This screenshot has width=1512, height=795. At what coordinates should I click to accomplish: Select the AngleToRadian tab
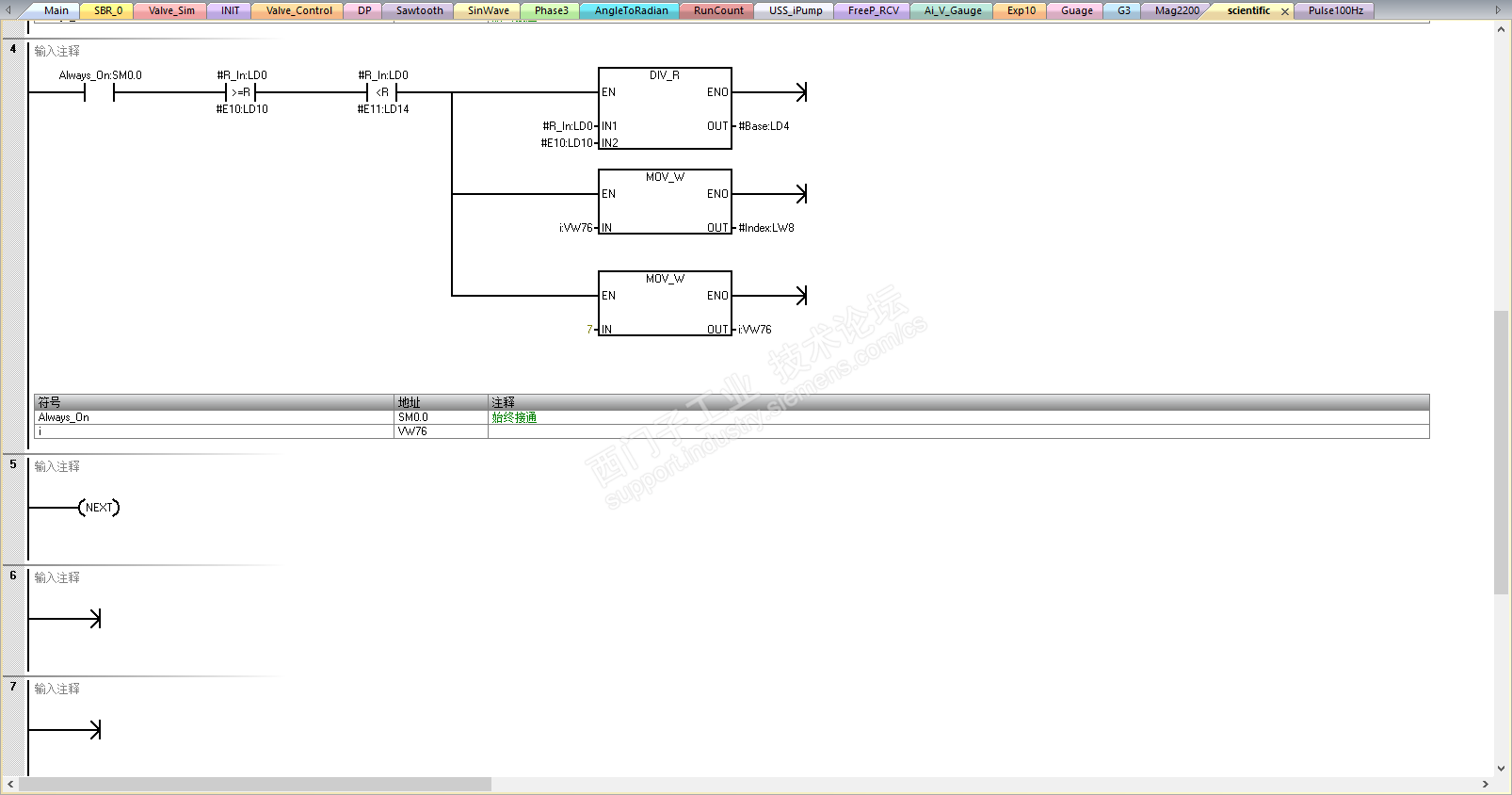(x=631, y=10)
